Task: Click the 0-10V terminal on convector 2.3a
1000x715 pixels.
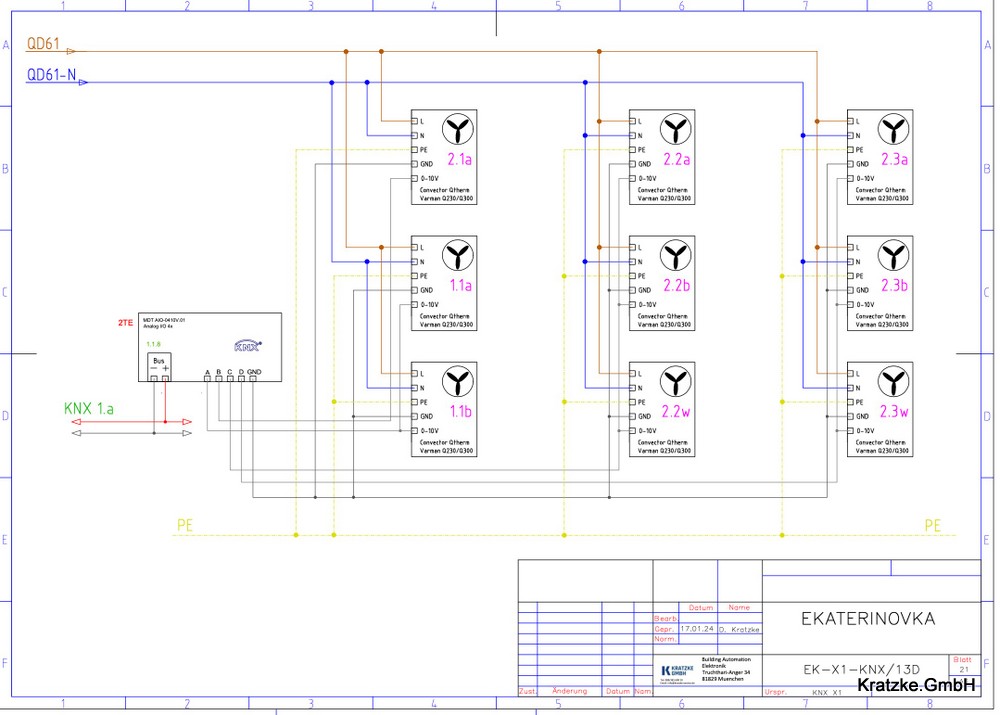Action: (x=850, y=178)
